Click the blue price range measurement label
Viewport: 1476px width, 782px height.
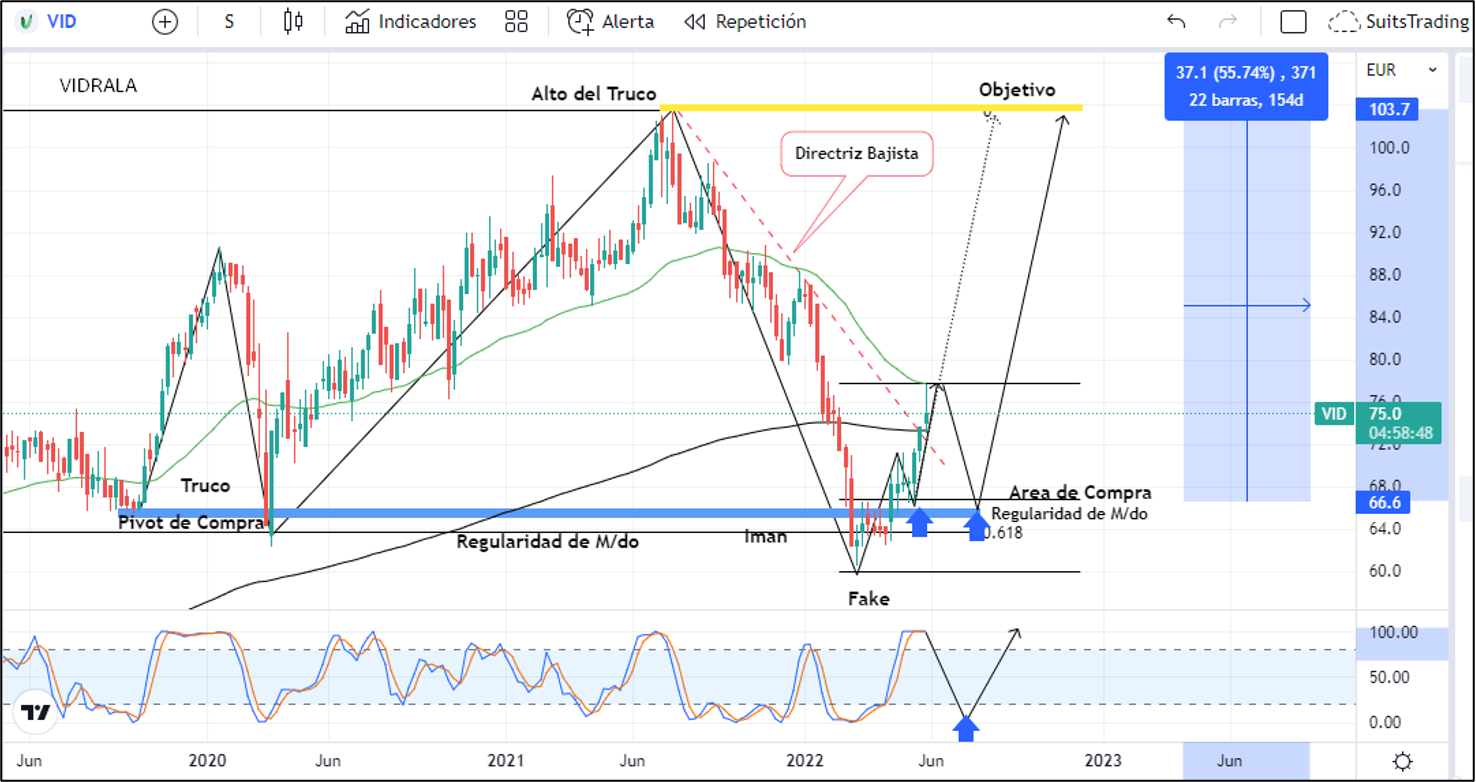[x=1246, y=86]
